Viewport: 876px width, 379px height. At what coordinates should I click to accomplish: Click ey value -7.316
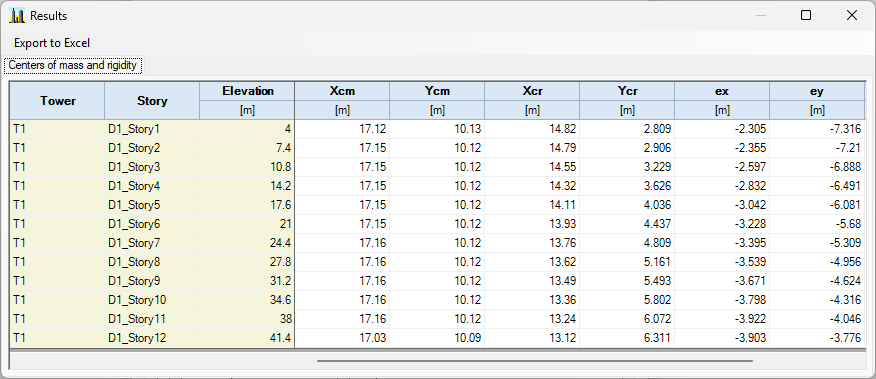point(817,129)
